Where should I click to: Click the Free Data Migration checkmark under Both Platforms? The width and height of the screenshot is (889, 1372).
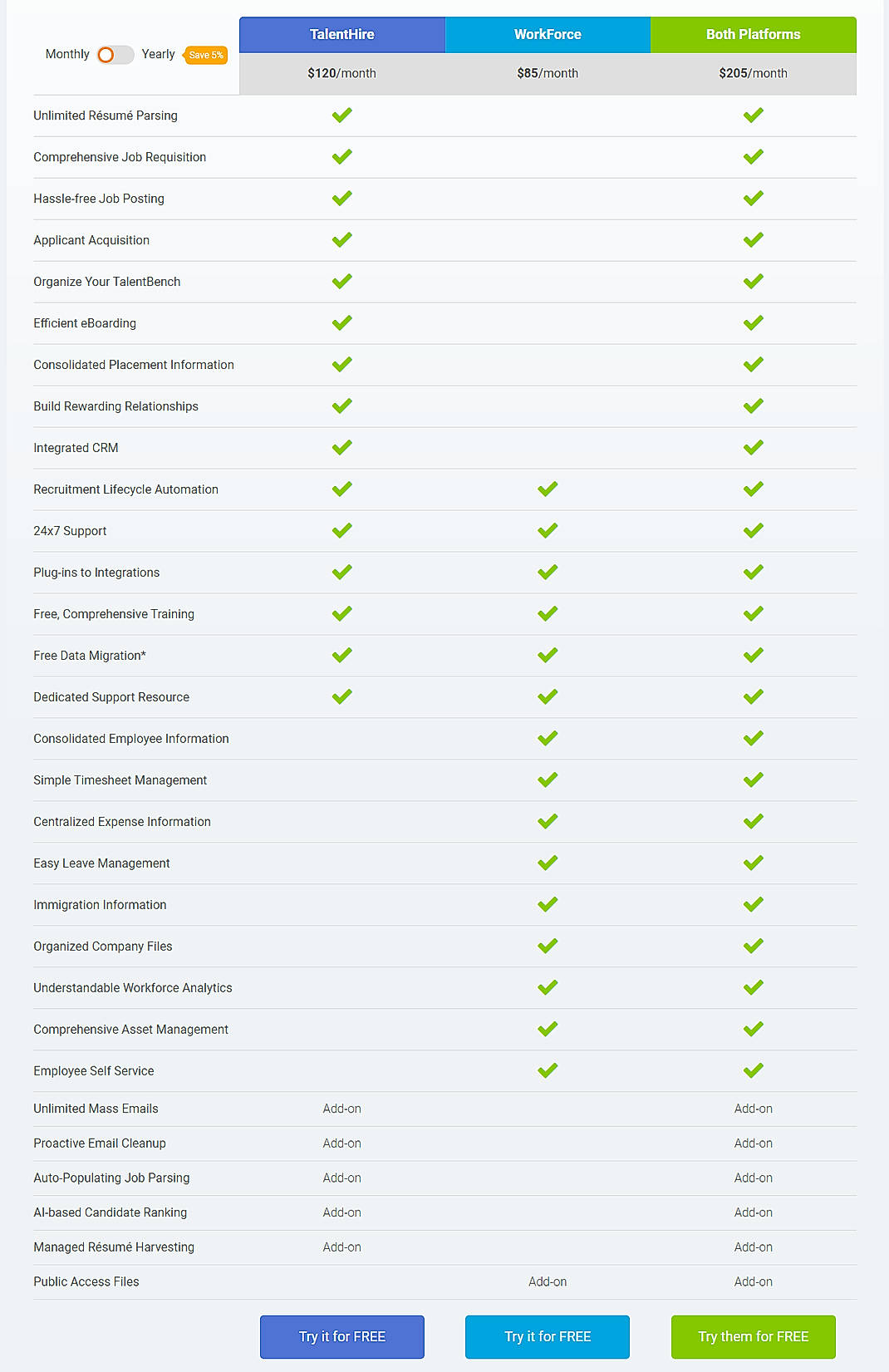pos(753,655)
